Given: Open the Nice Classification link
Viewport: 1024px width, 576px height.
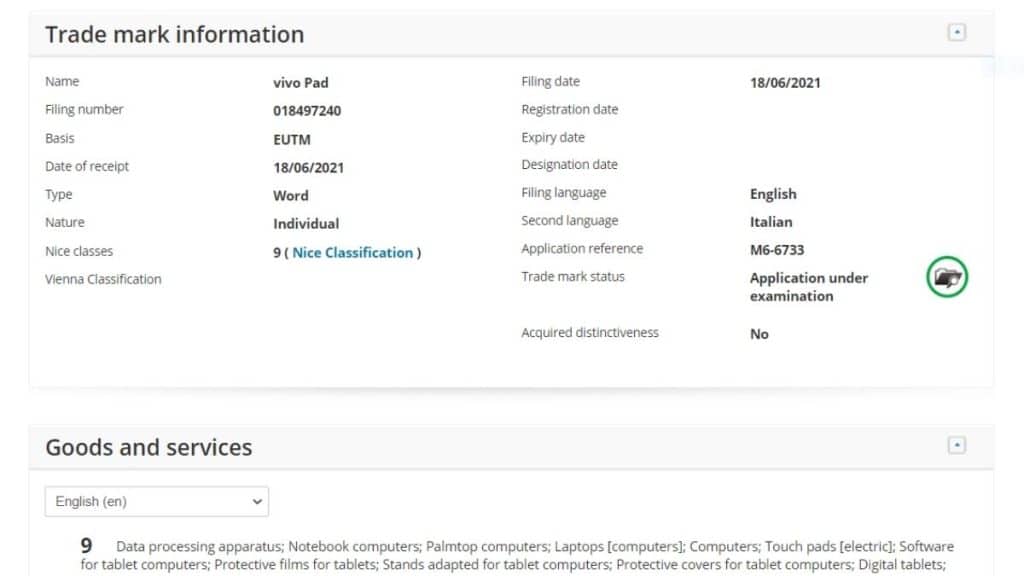Looking at the screenshot, I should tap(353, 253).
